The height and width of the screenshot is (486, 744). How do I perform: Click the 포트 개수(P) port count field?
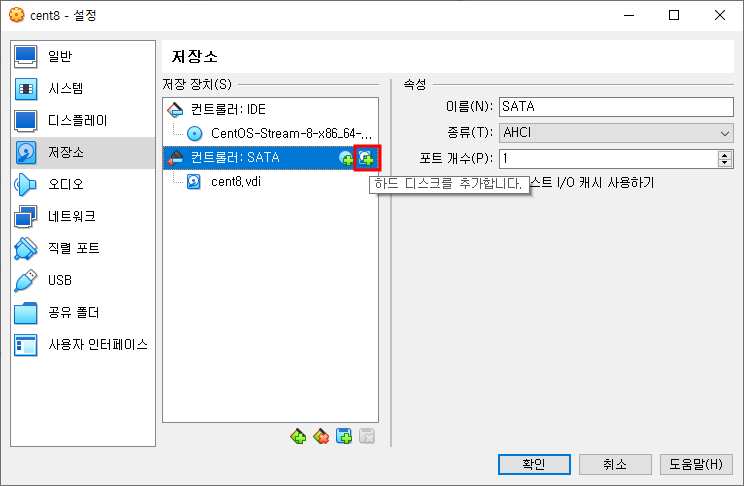(608, 159)
